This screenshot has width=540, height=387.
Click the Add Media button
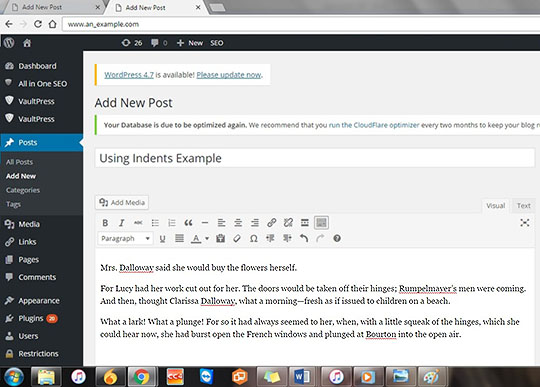122,202
